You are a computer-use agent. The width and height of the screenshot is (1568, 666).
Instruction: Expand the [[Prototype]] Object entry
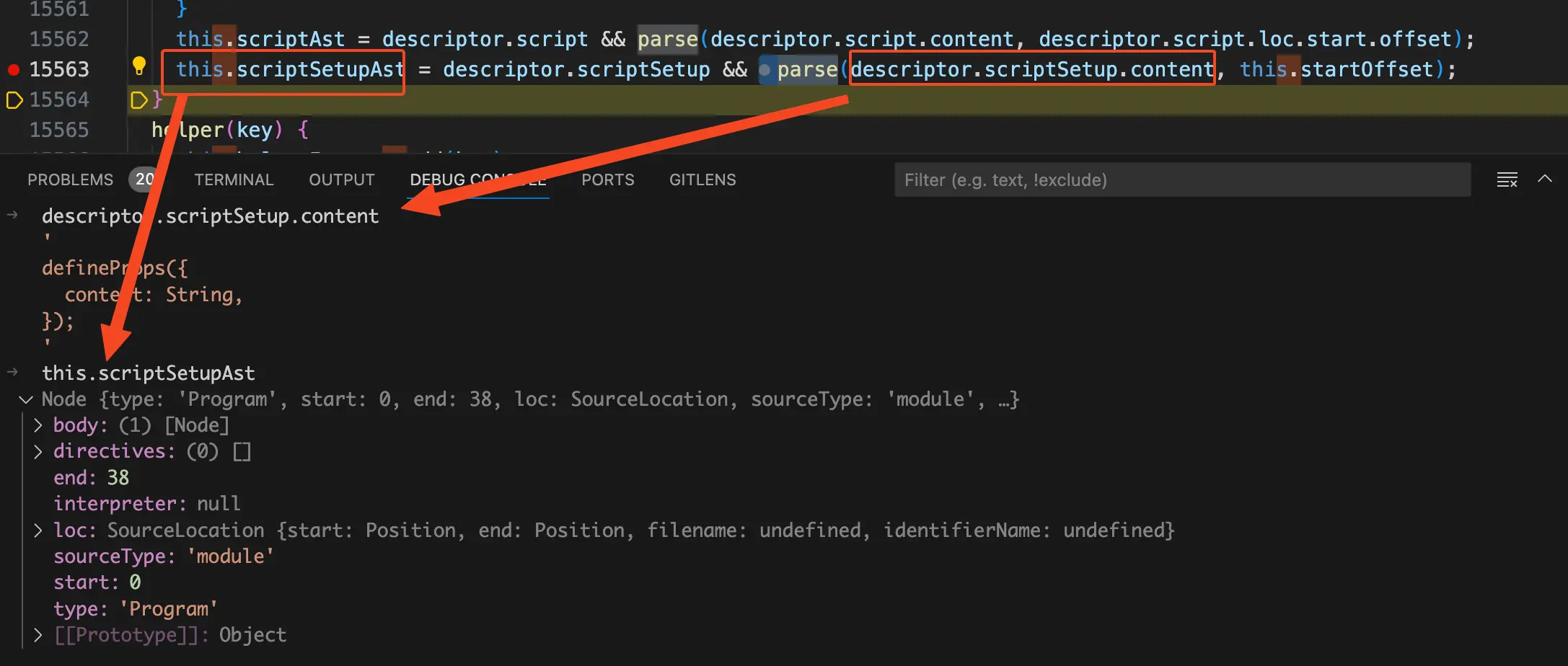(x=38, y=635)
